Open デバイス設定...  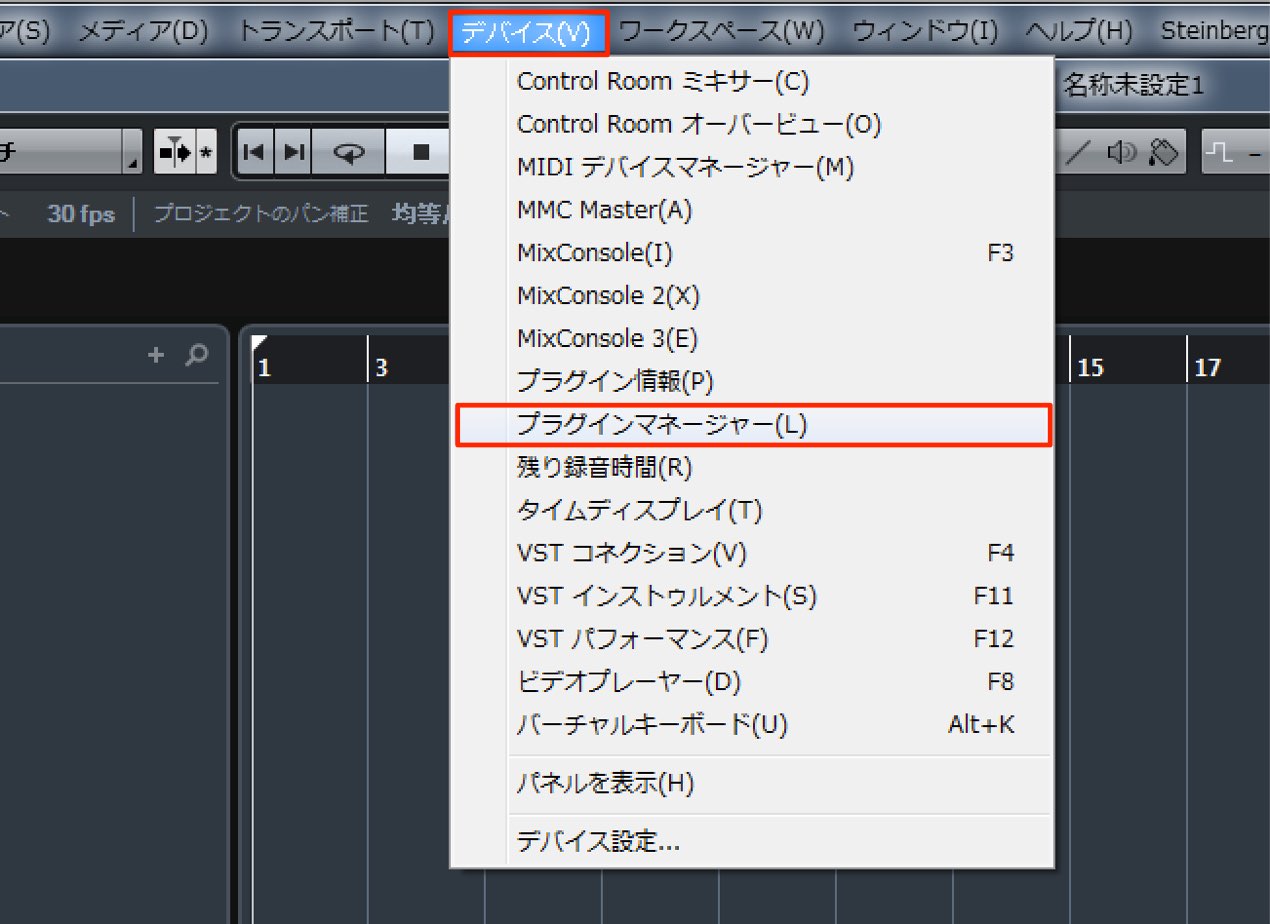[752, 842]
